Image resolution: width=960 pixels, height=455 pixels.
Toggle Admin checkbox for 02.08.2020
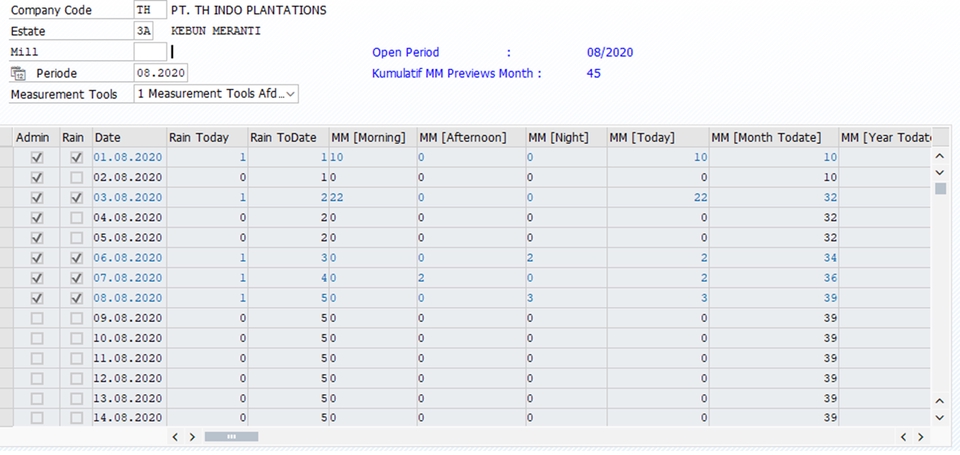pos(37,178)
